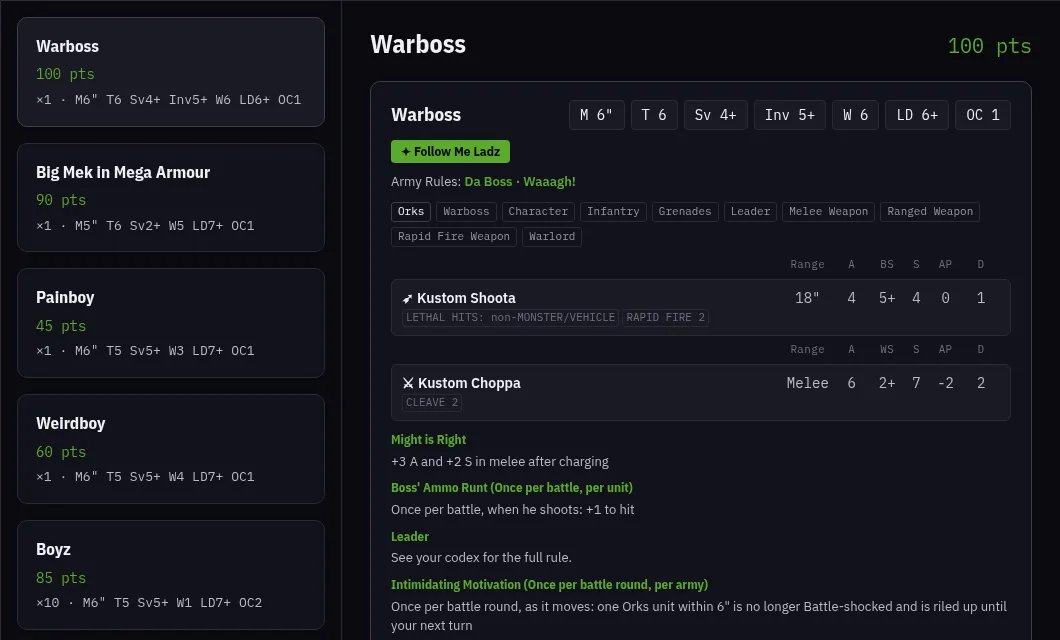Click the Grenades keyword tag
The height and width of the screenshot is (640, 1060).
pyautogui.click(x=685, y=212)
